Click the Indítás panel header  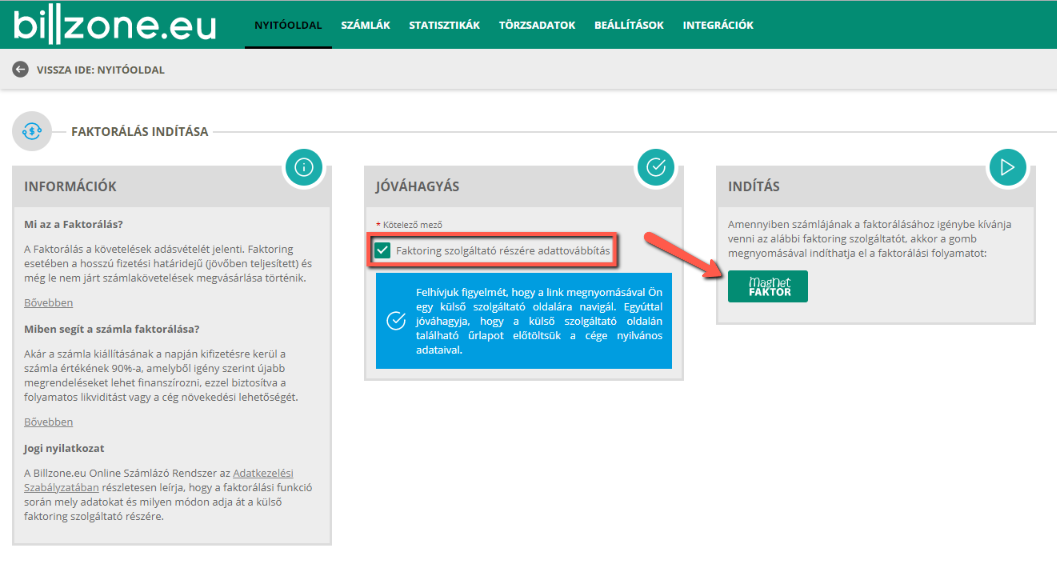875,186
